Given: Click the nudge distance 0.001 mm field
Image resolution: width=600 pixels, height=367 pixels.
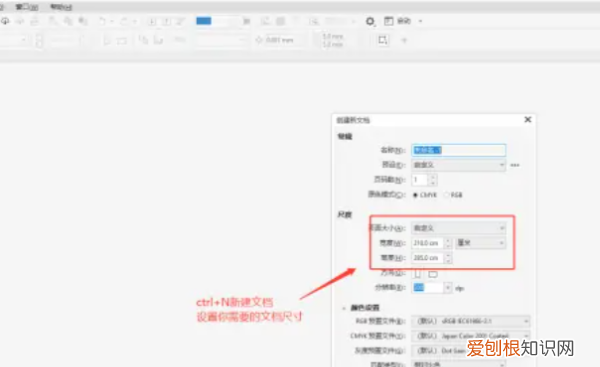Looking at the screenshot, I should click(x=284, y=40).
